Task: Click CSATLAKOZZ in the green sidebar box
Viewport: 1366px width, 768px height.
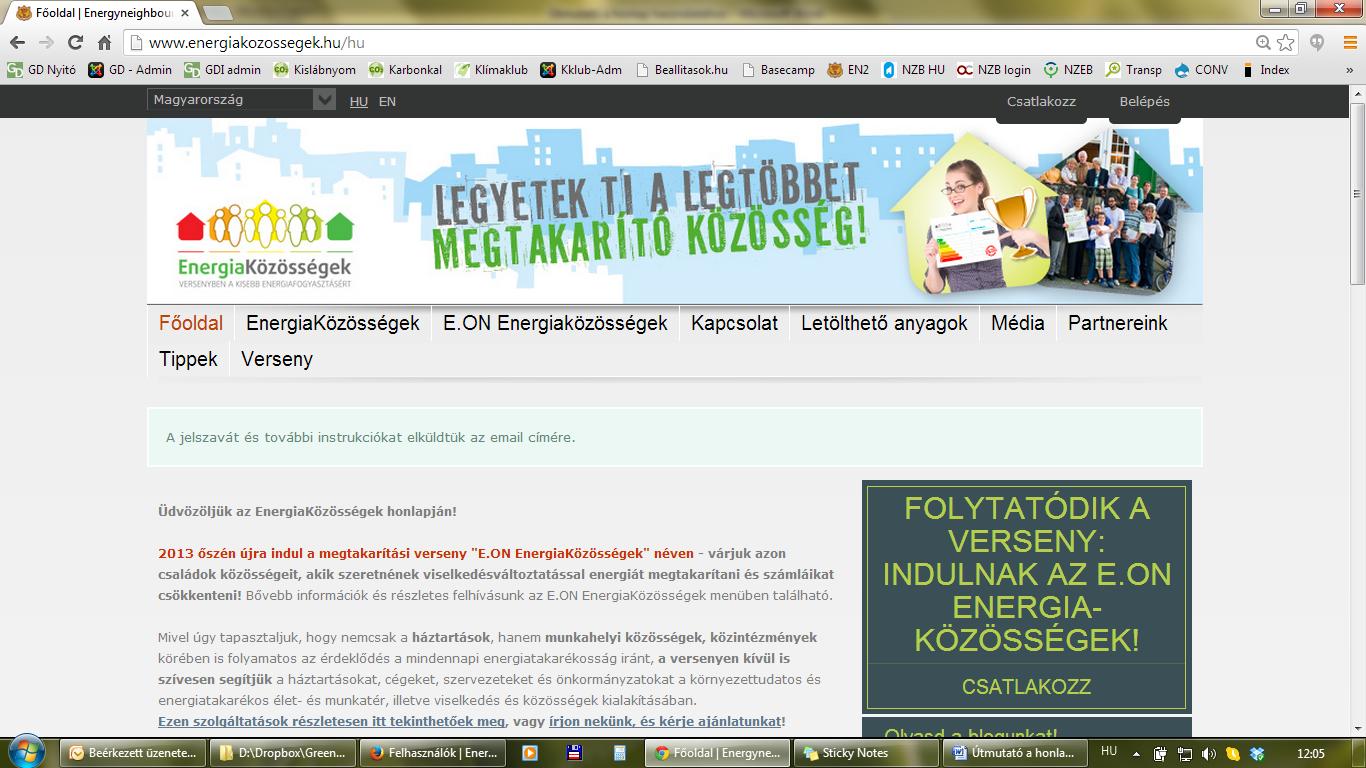Action: pos(1026,687)
